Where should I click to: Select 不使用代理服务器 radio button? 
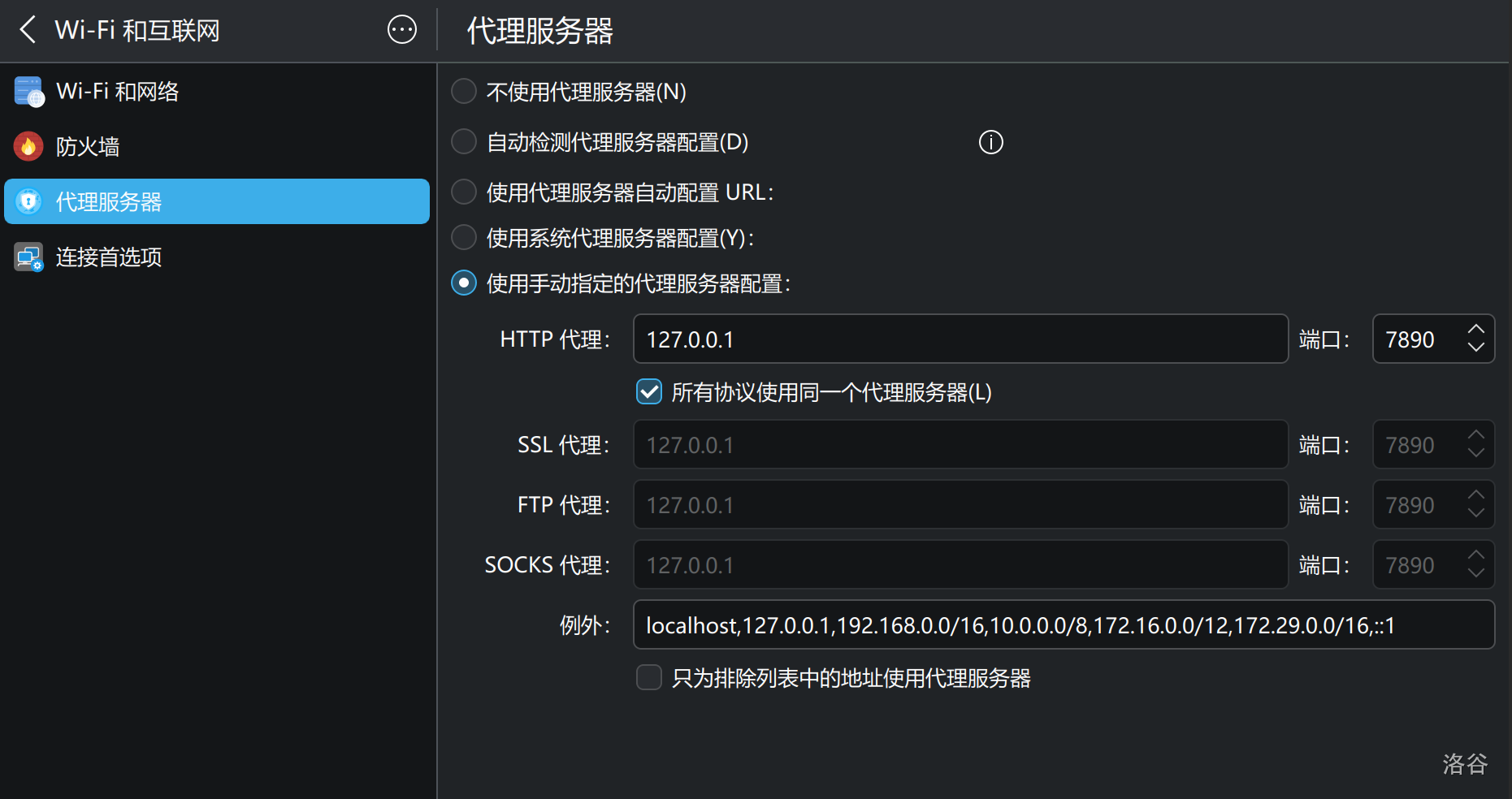click(x=464, y=92)
